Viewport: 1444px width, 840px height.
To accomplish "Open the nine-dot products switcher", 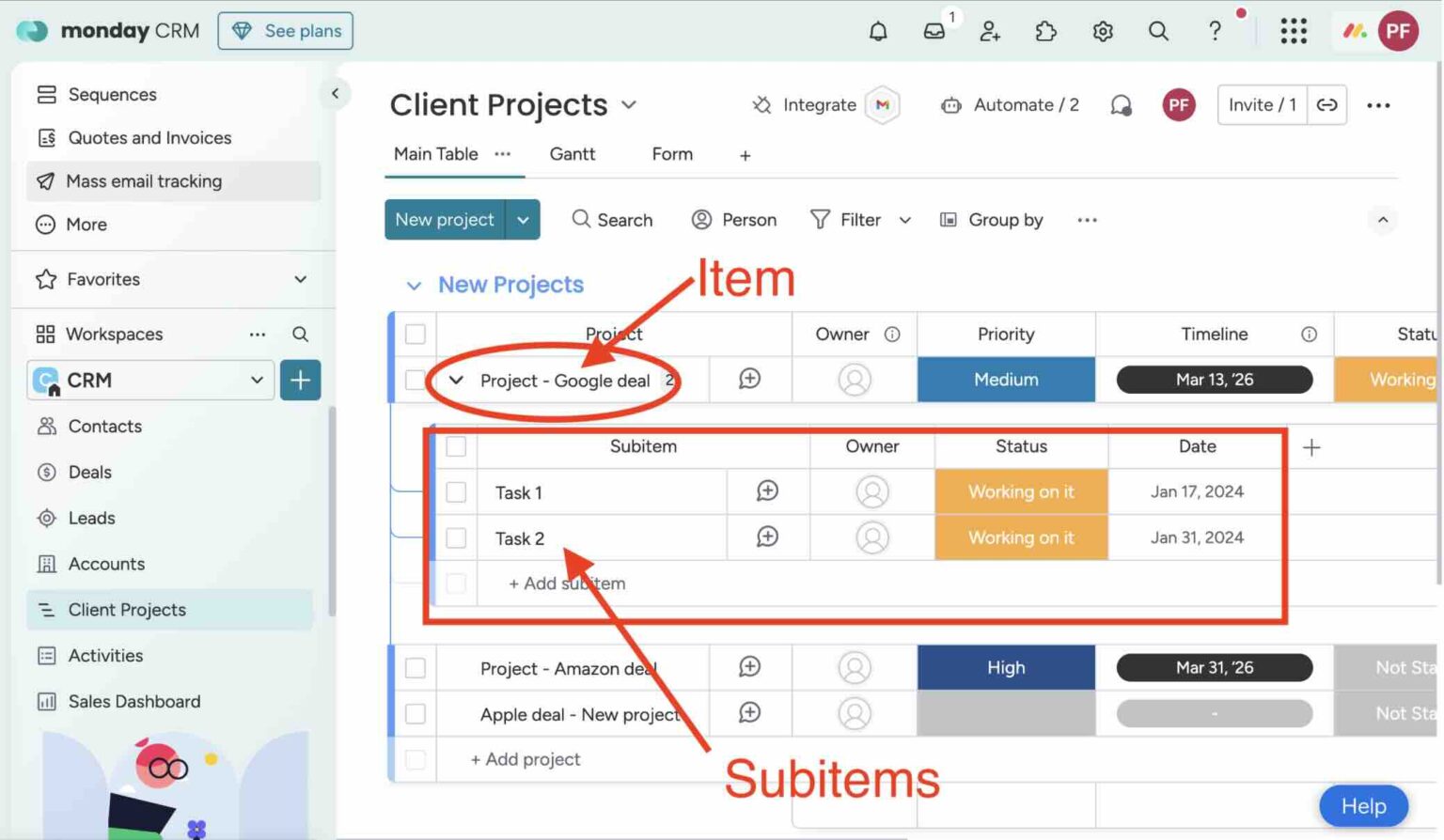I will click(1294, 31).
